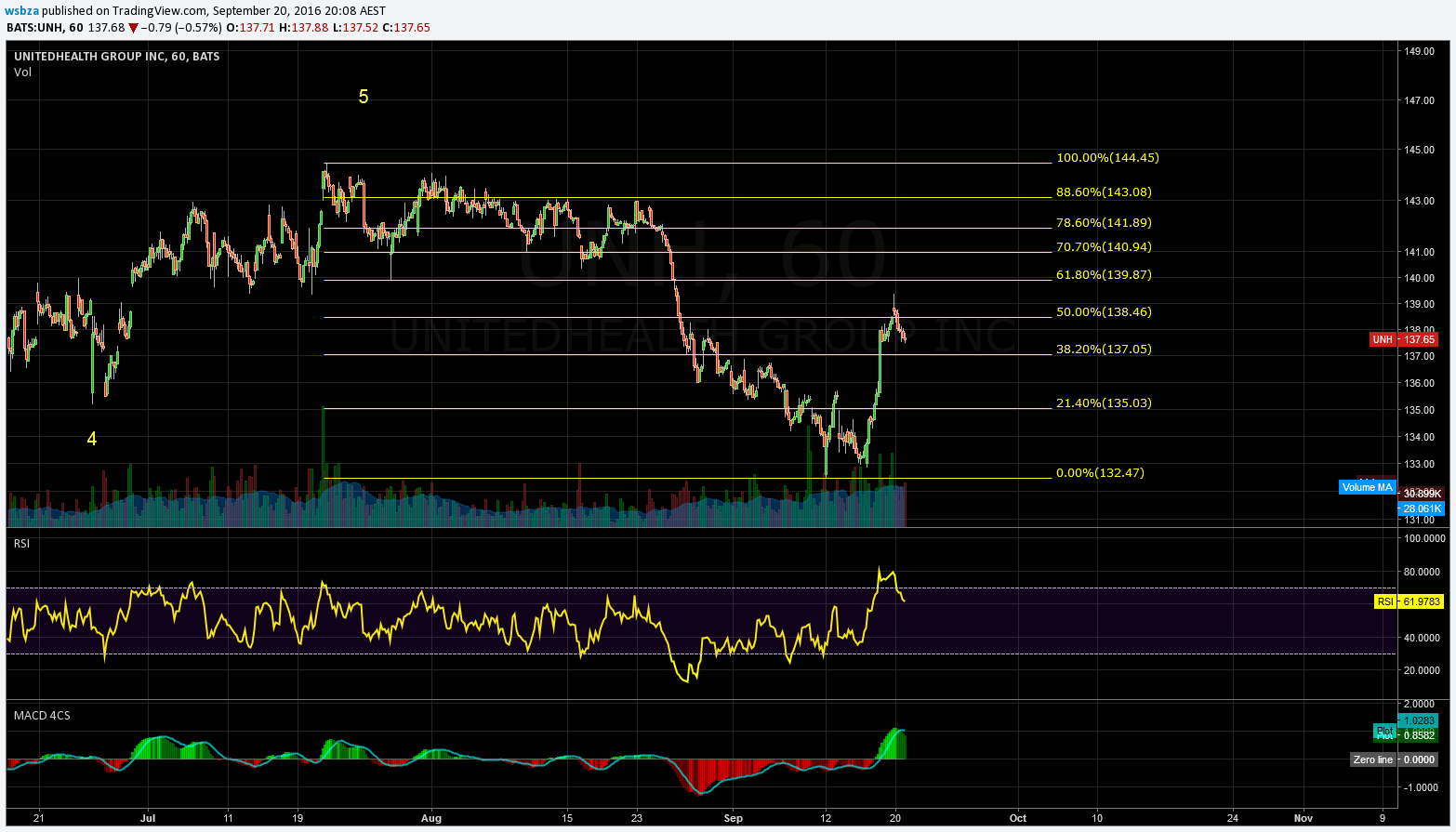The image size is (1456, 832).
Task: Click the high value H:137.88
Action: [304, 28]
